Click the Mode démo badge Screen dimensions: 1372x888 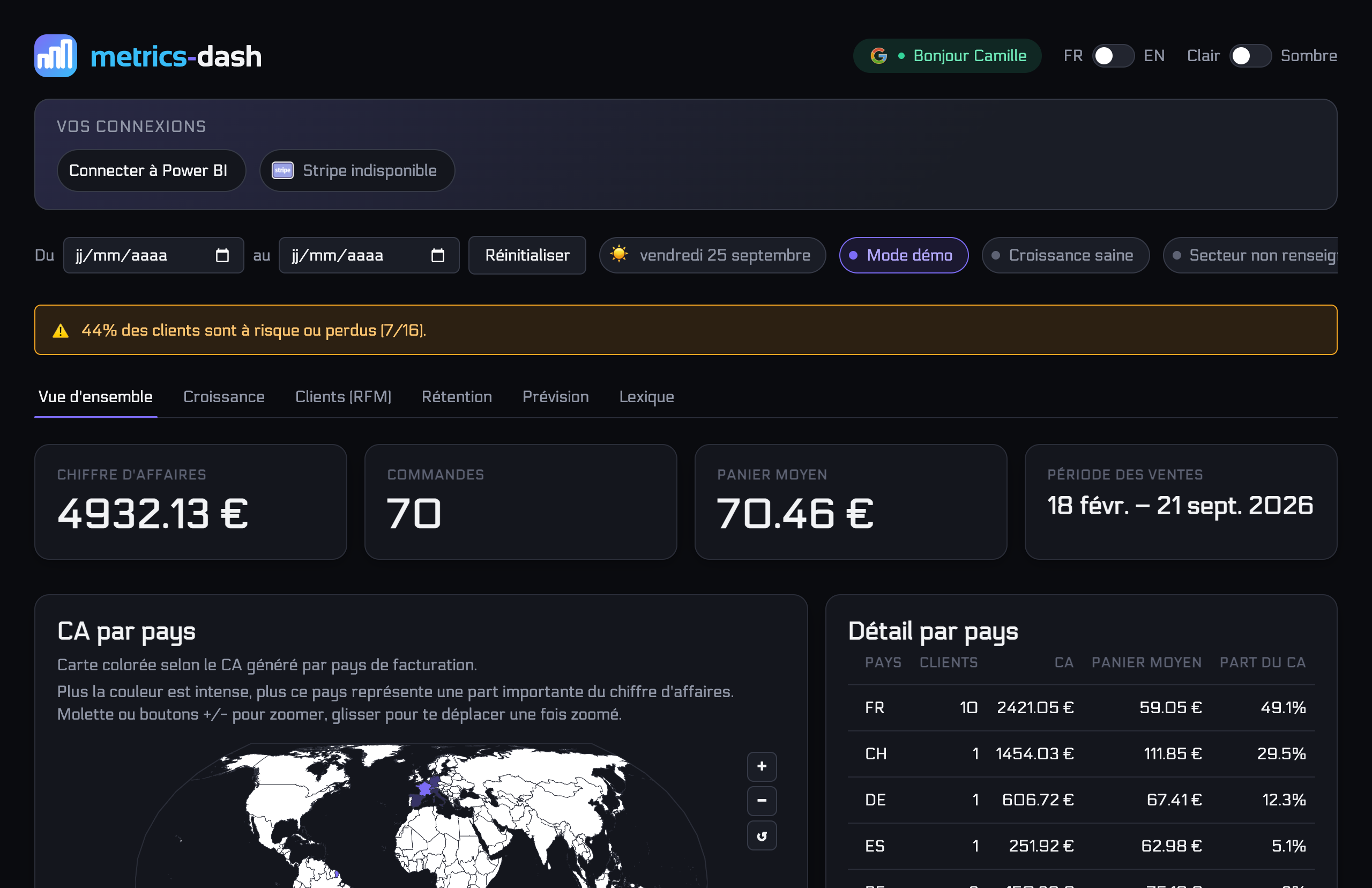pos(904,255)
